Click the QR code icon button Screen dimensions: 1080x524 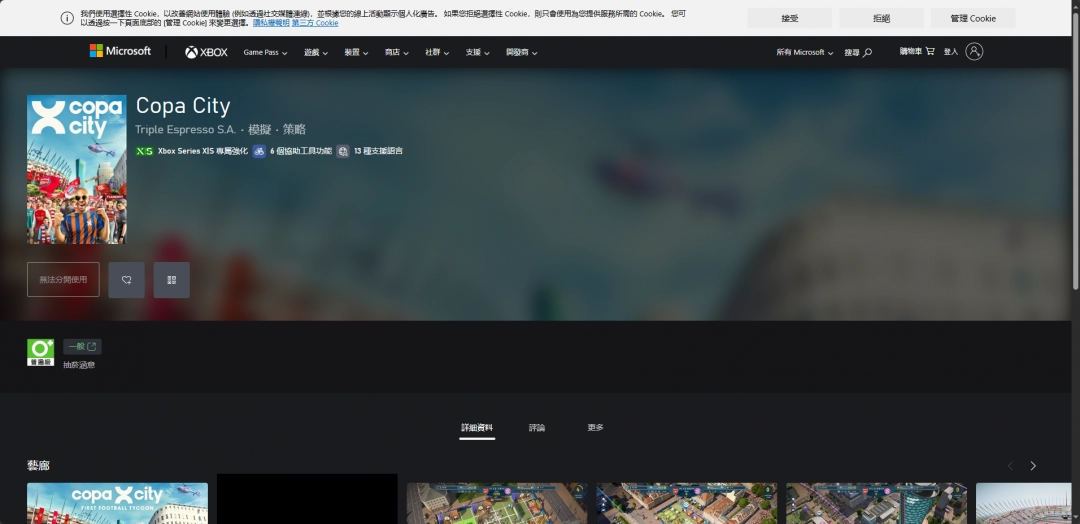tap(171, 280)
